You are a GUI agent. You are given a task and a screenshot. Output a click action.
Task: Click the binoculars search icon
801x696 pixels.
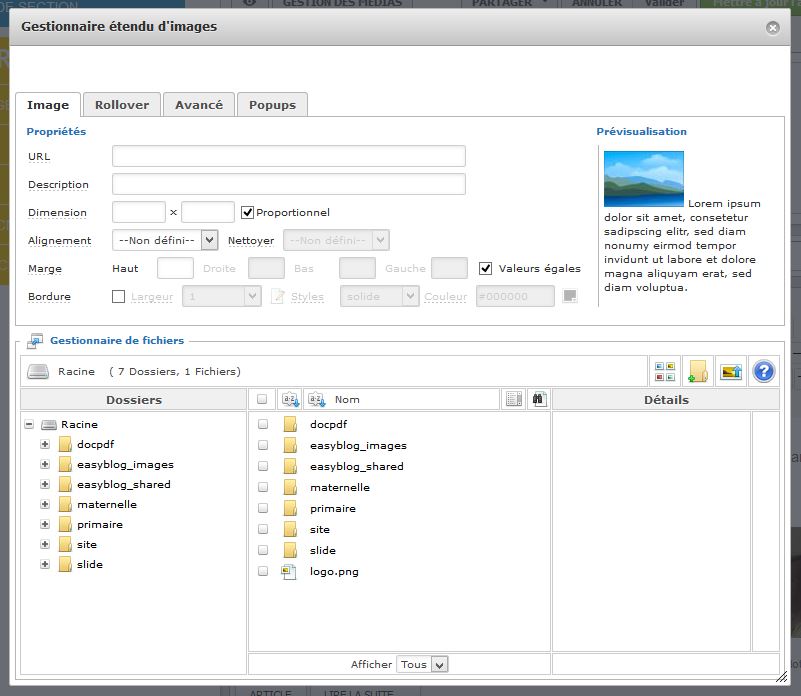[x=538, y=399]
